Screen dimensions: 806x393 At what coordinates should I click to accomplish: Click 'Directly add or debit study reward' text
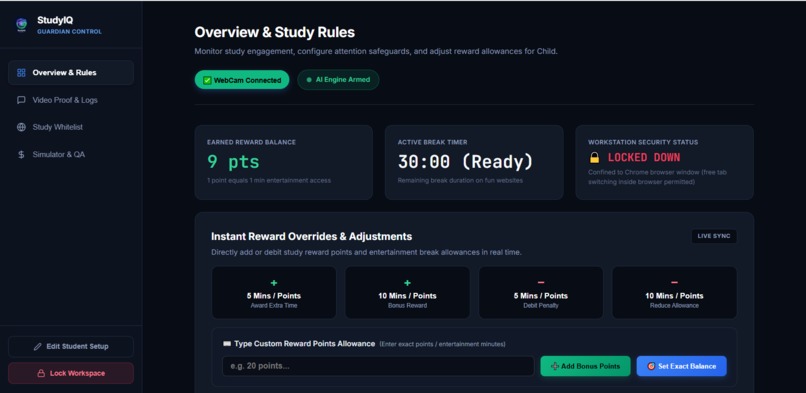tap(367, 252)
